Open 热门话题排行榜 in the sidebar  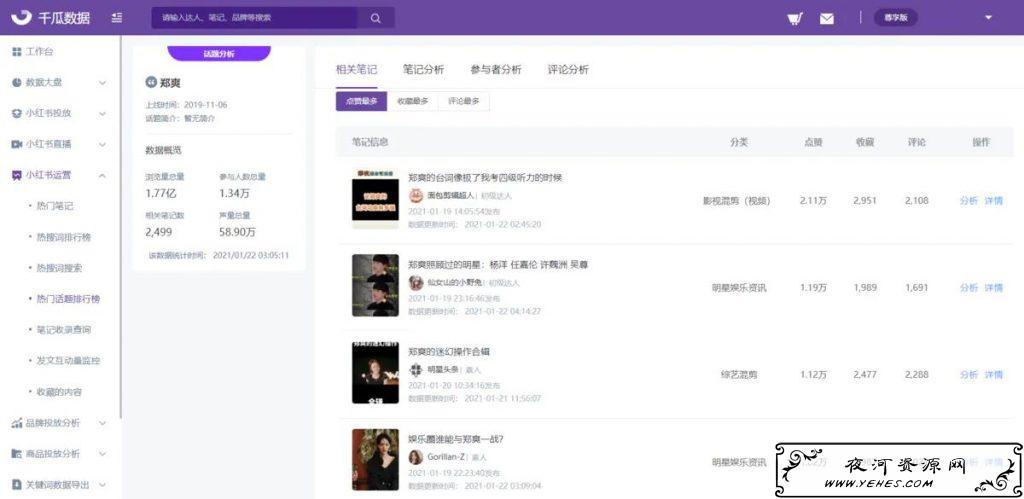point(68,299)
